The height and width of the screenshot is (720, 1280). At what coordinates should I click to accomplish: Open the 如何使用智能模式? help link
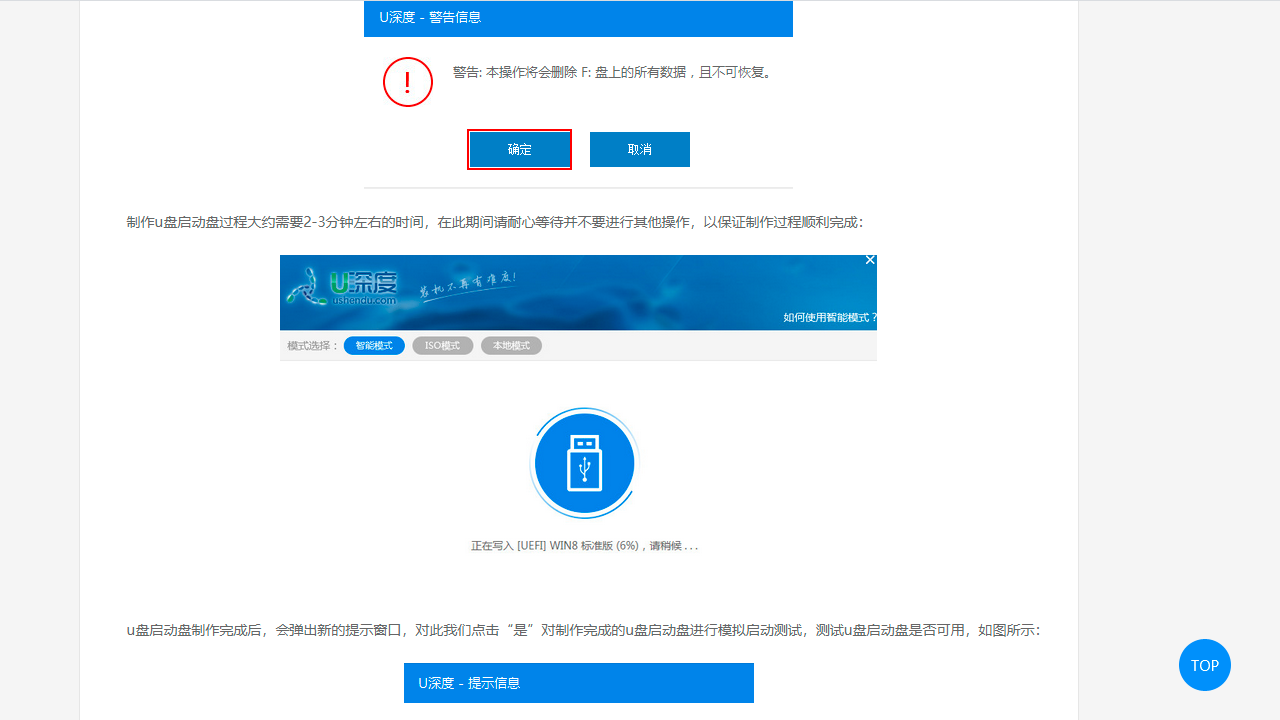click(830, 317)
